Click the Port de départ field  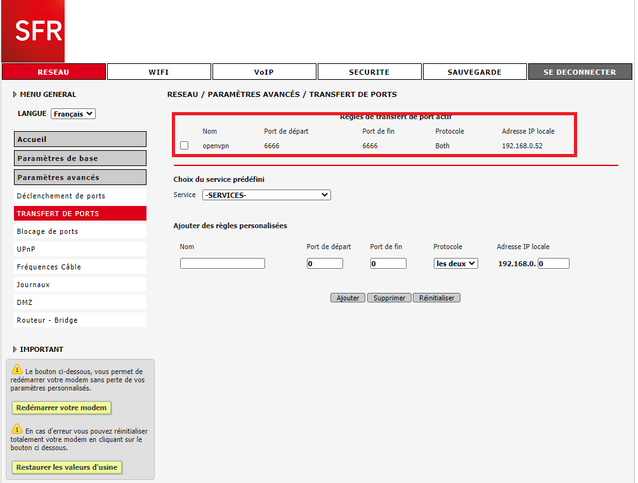[325, 264]
